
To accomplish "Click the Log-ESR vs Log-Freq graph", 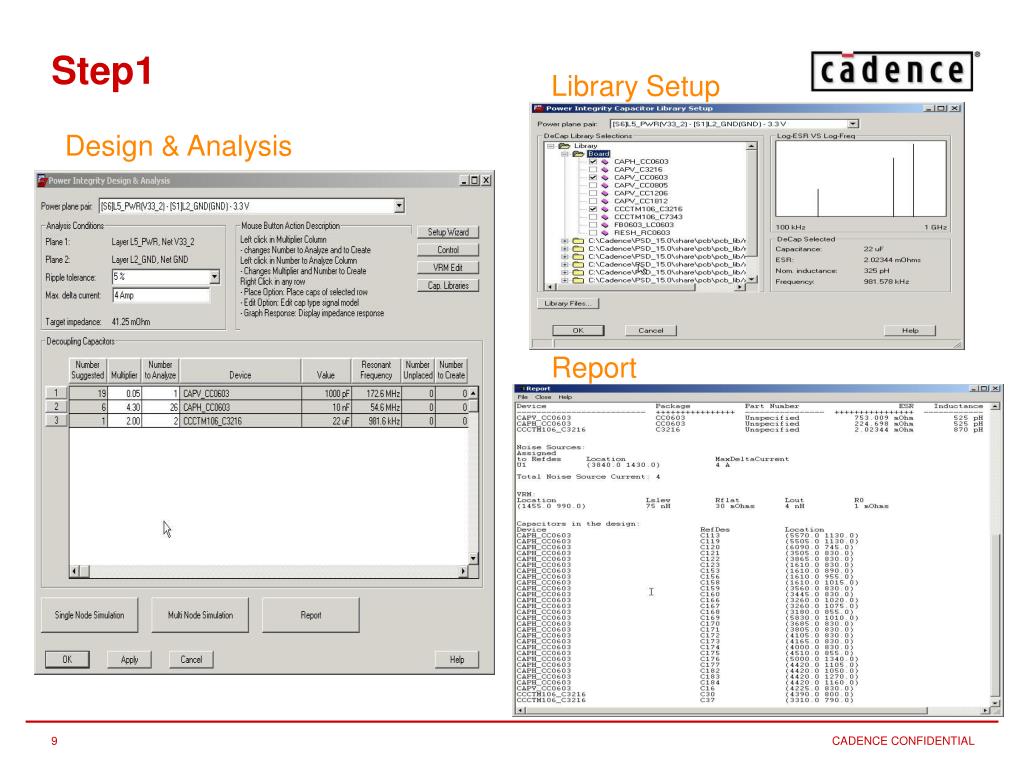I will 861,179.
